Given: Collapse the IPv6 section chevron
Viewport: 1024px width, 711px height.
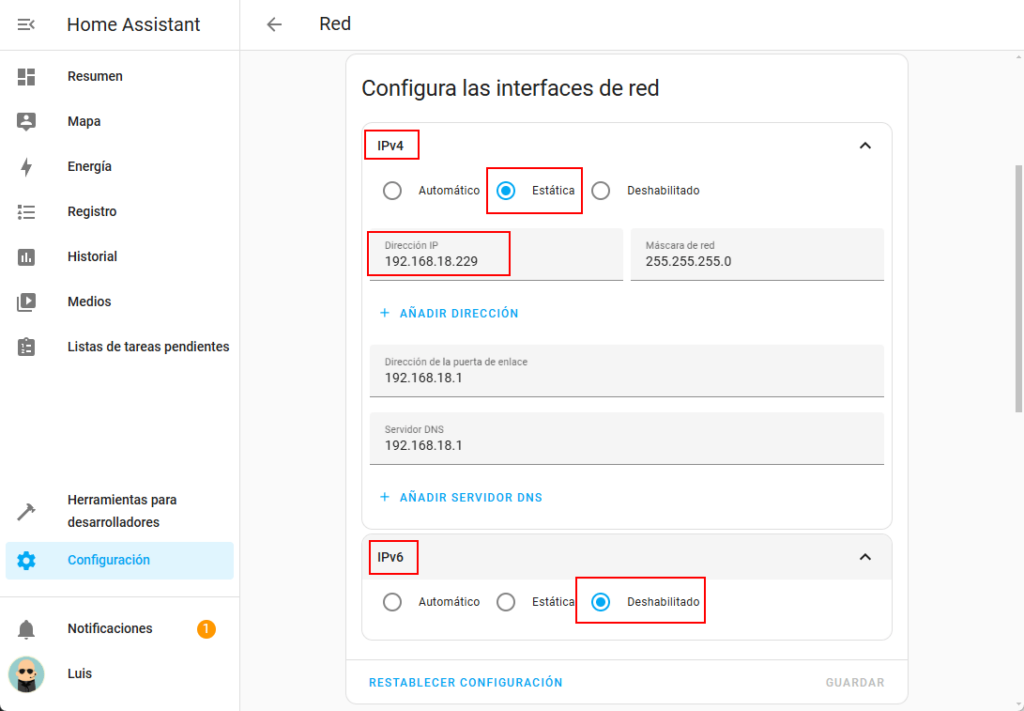Looking at the screenshot, I should coord(865,557).
